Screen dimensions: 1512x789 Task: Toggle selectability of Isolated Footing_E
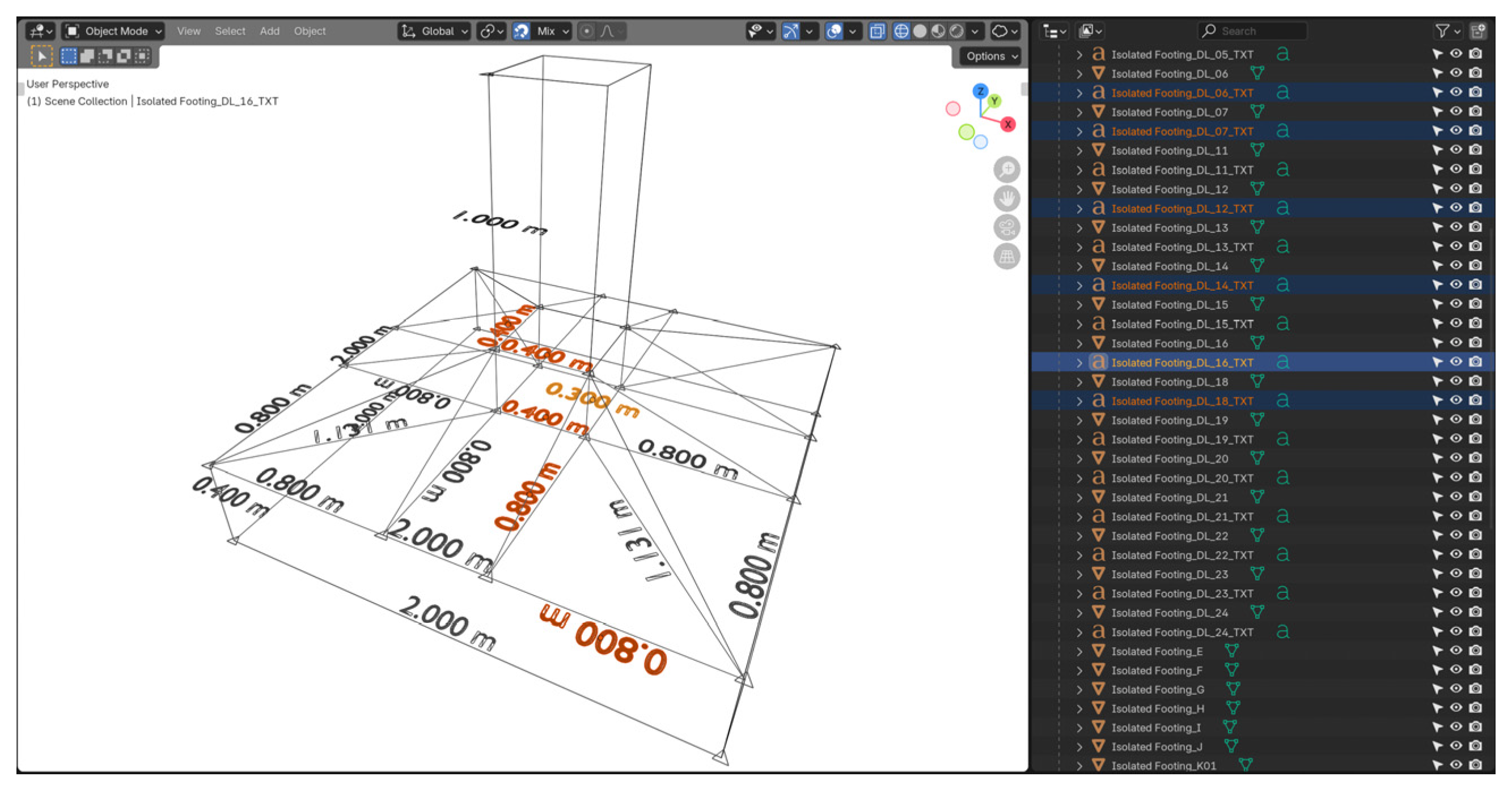pyautogui.click(x=1437, y=651)
